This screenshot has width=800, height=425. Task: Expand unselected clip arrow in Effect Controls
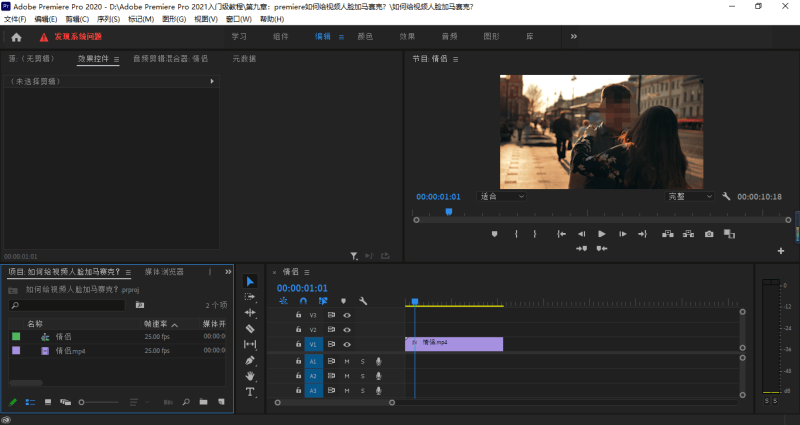pos(212,81)
